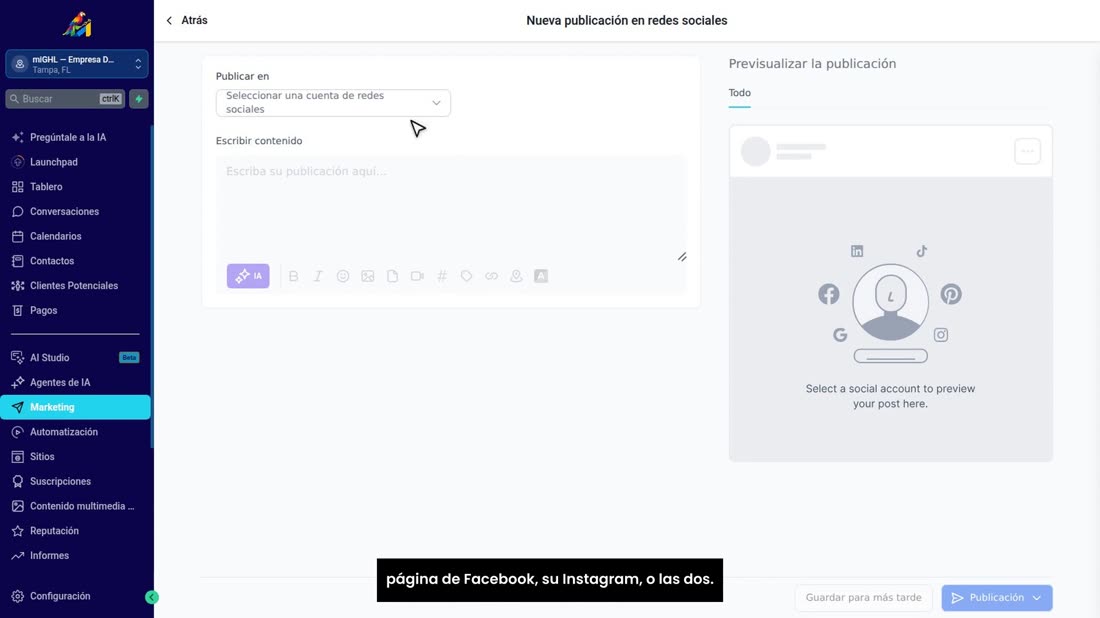This screenshot has width=1100, height=618.
Task: Expand the social account selector dropdown
Action: click(x=333, y=102)
